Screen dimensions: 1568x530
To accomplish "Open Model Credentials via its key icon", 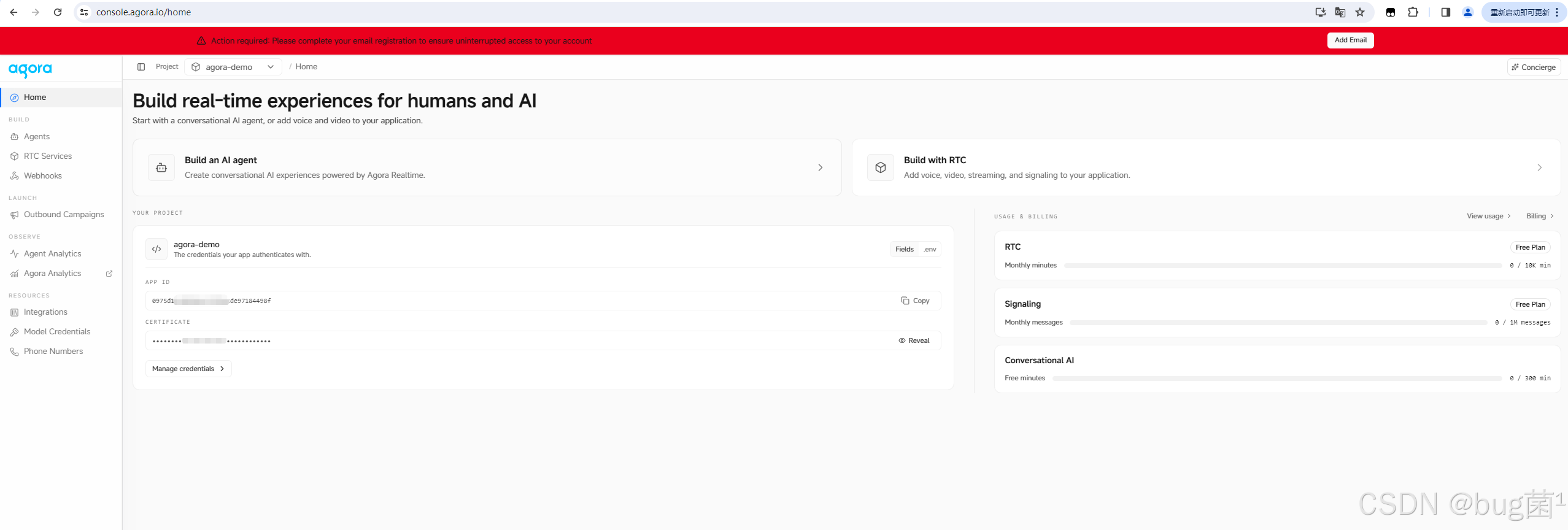I will tap(14, 332).
